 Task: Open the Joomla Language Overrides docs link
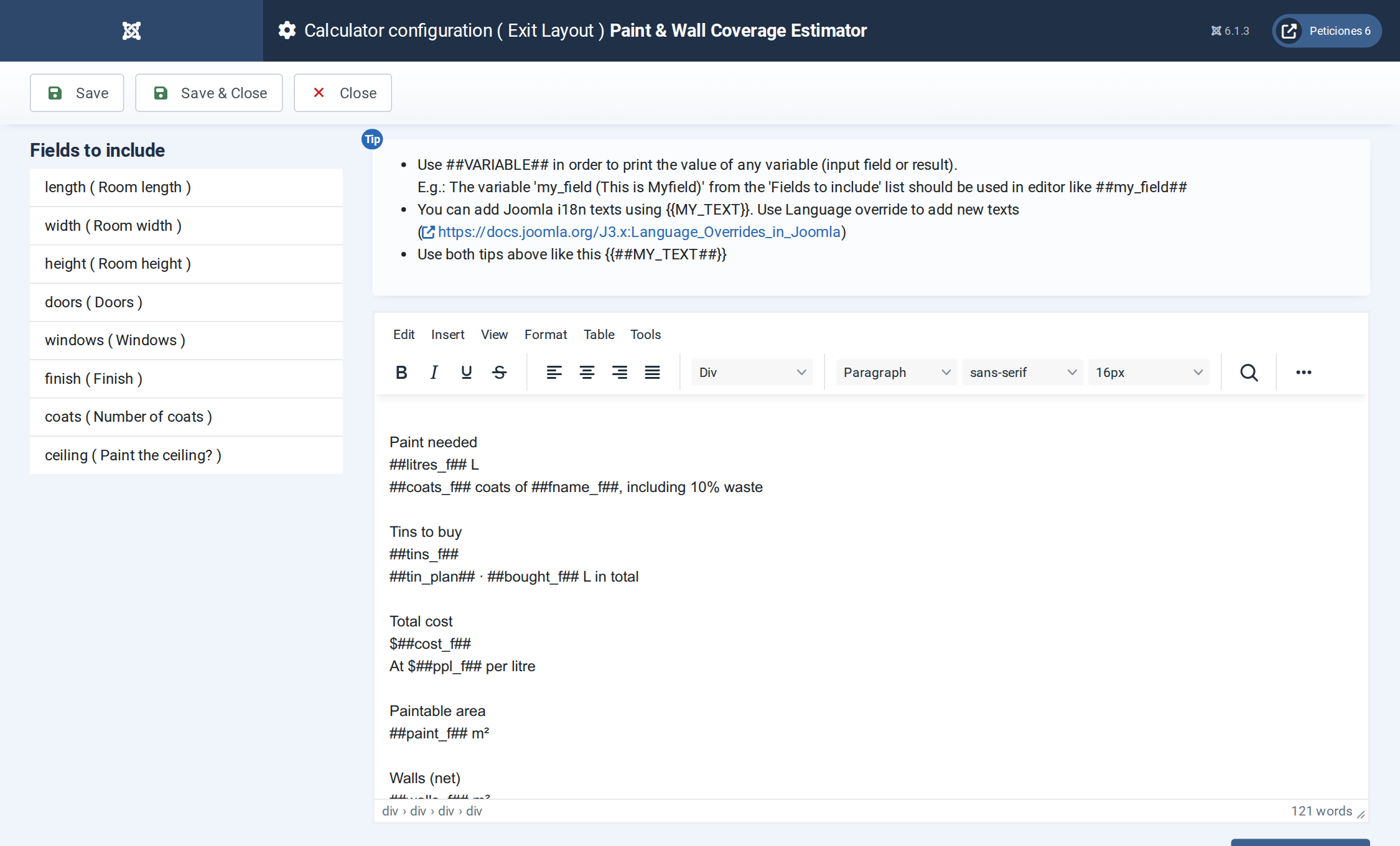click(631, 232)
